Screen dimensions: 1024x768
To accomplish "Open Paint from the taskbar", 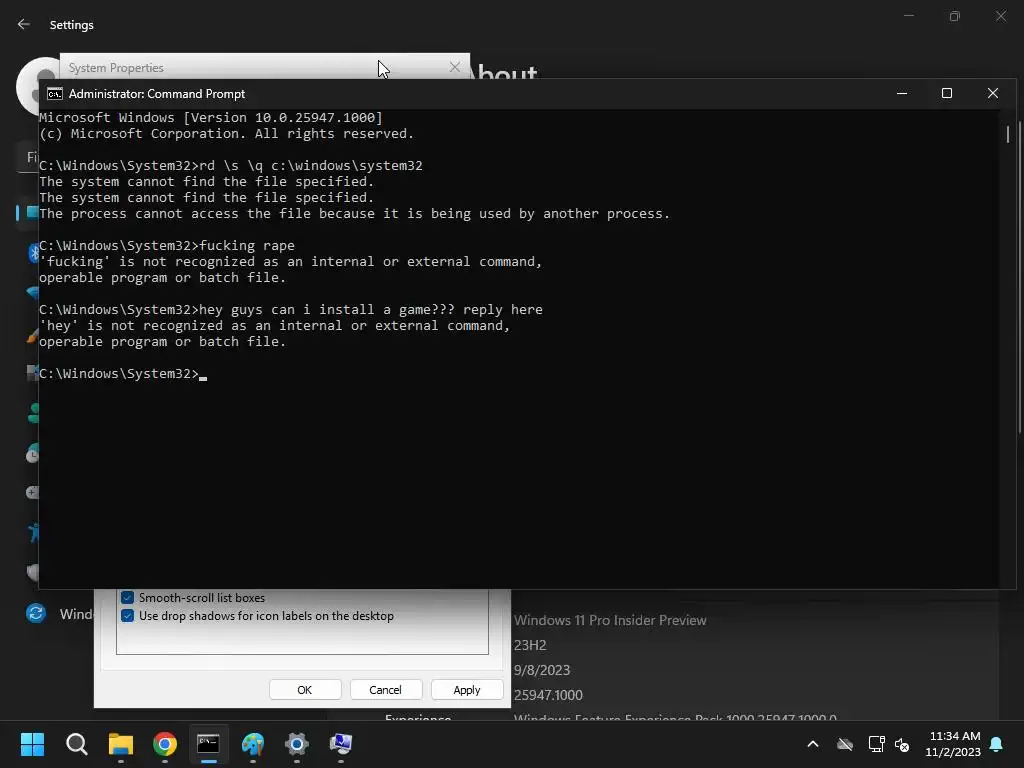I will coord(253,744).
